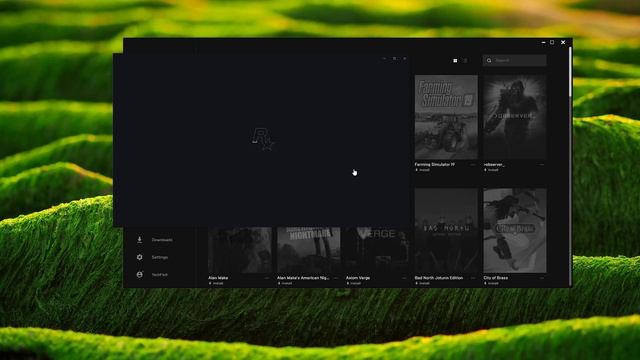Select the 'Bad North Jotunn Edition' title
Screen dimensions: 640x360
click(x=439, y=278)
